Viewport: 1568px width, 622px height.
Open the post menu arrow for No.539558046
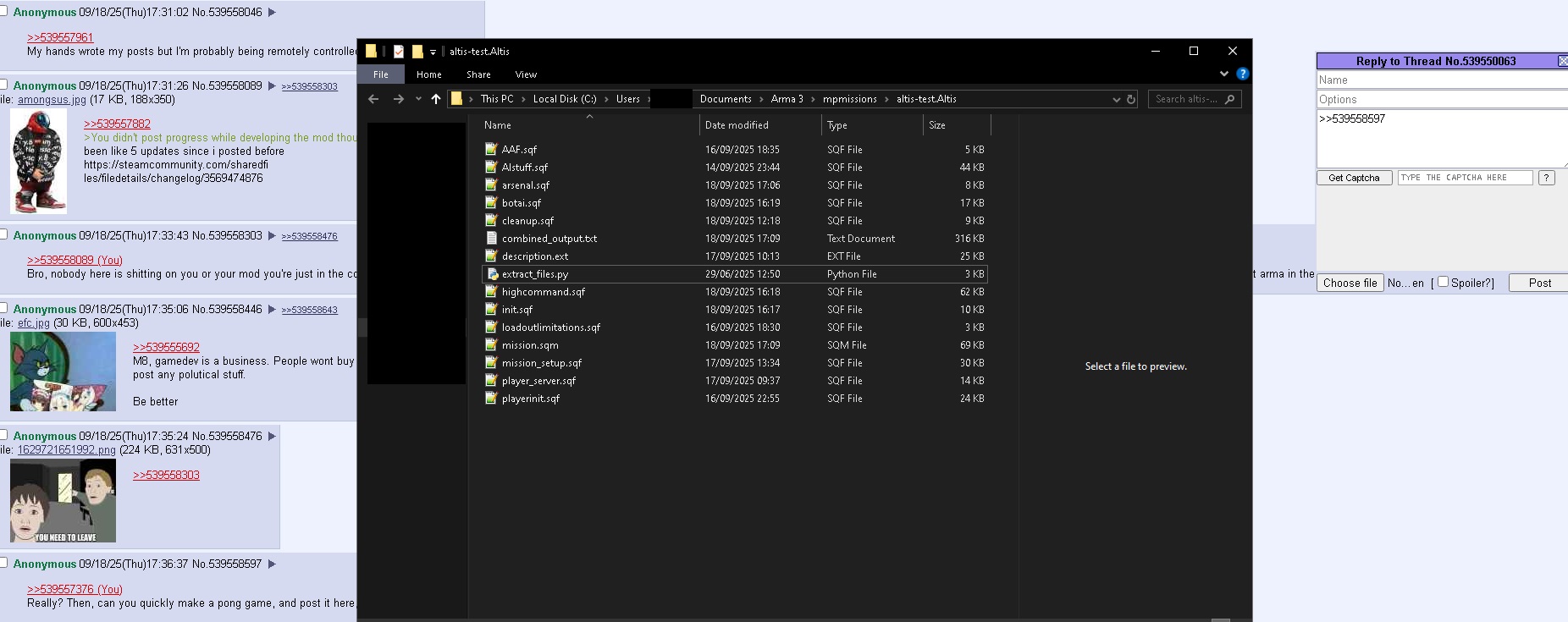[272, 12]
